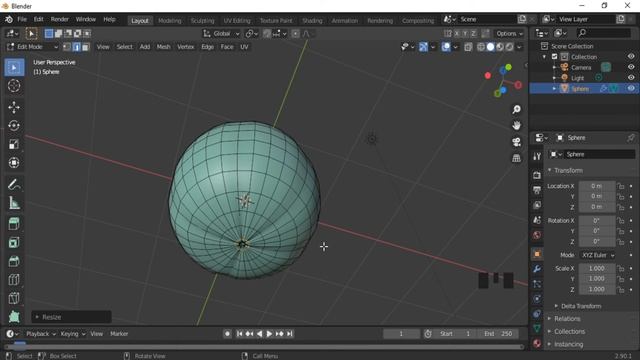
Task: Activate the Knife tool
Action: click(14, 298)
